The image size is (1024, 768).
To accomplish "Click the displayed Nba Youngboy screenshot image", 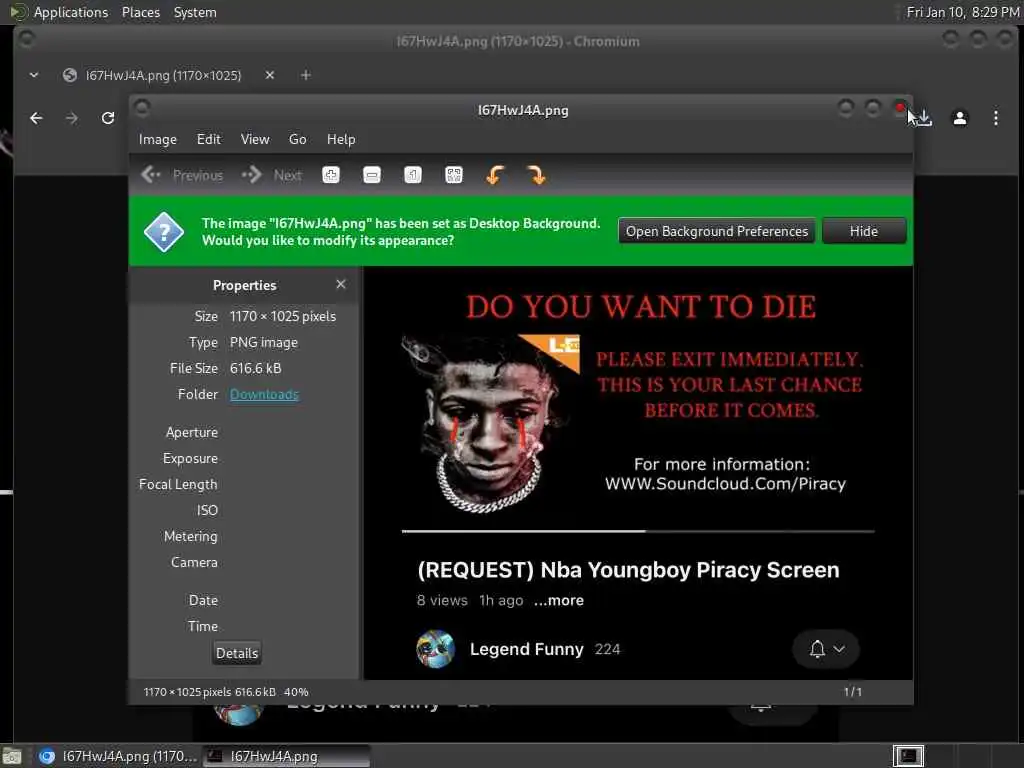I will coord(637,473).
